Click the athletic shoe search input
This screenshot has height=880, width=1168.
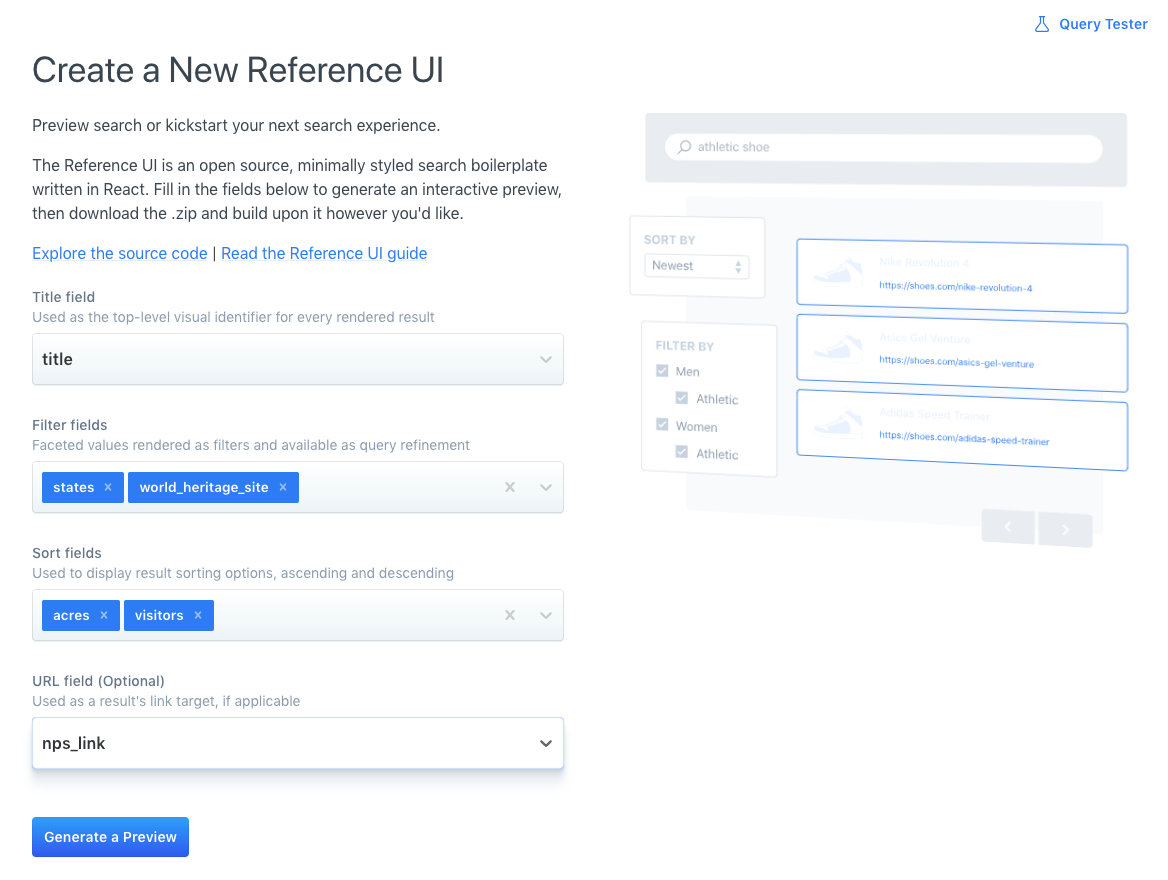[x=880, y=146]
